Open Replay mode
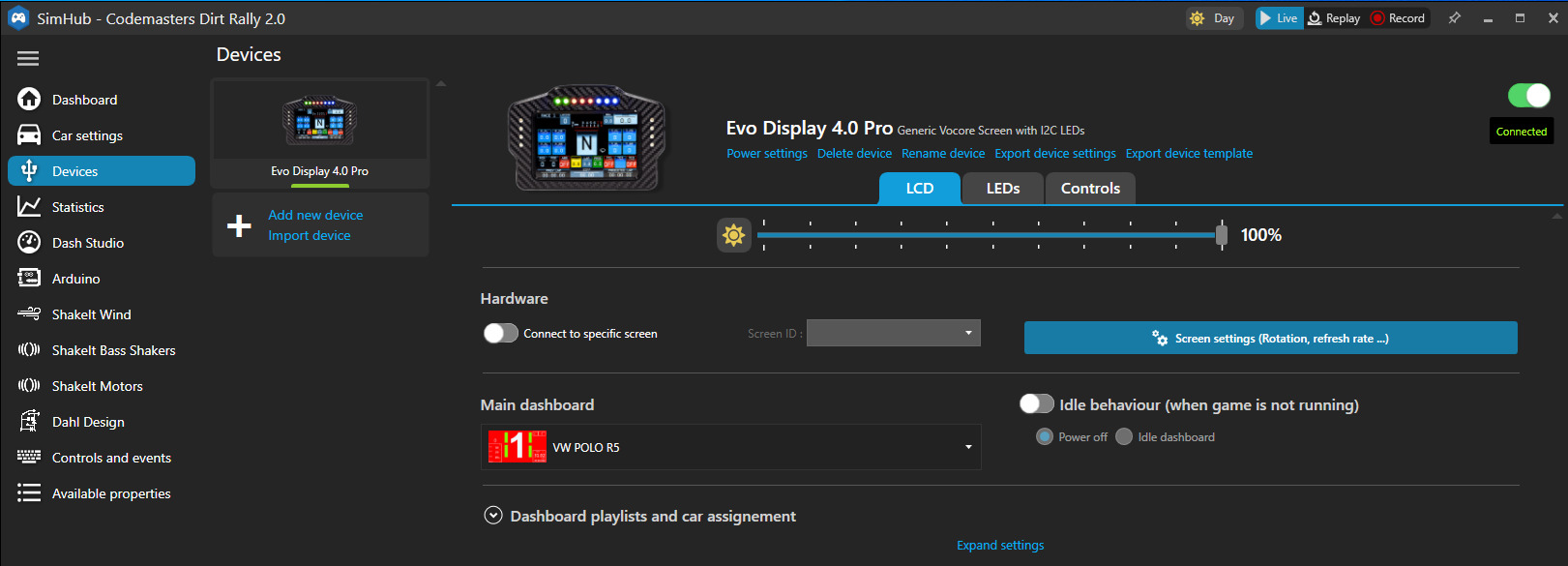1568x566 pixels. [x=1334, y=18]
